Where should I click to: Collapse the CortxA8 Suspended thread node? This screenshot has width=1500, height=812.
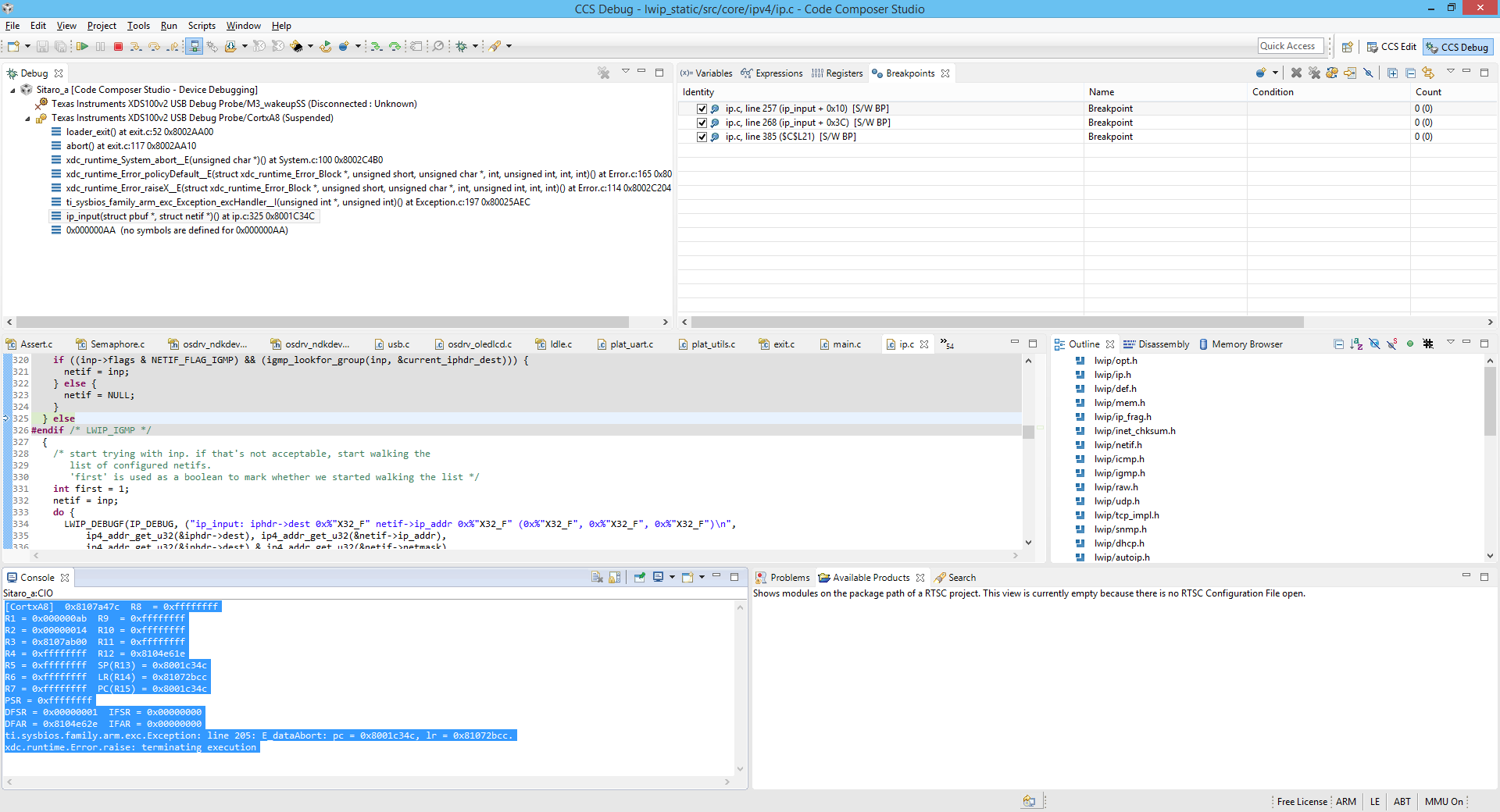(27, 119)
